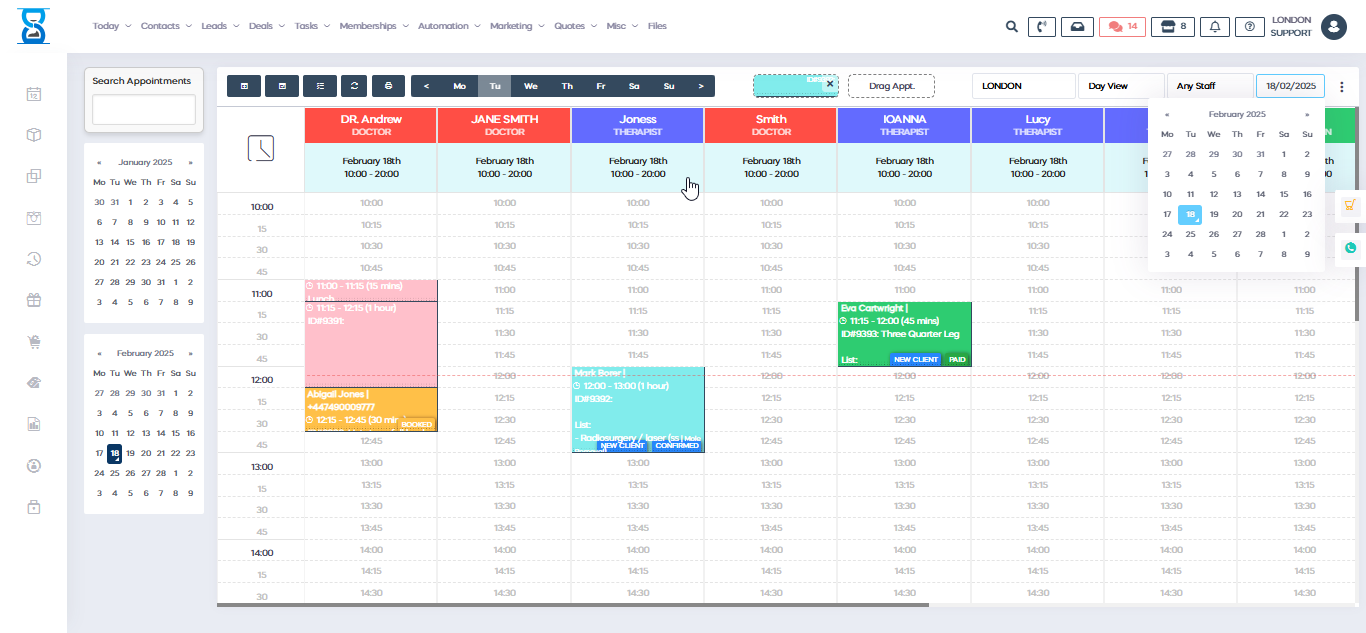Open the phone calls icon in header

coord(1042,27)
